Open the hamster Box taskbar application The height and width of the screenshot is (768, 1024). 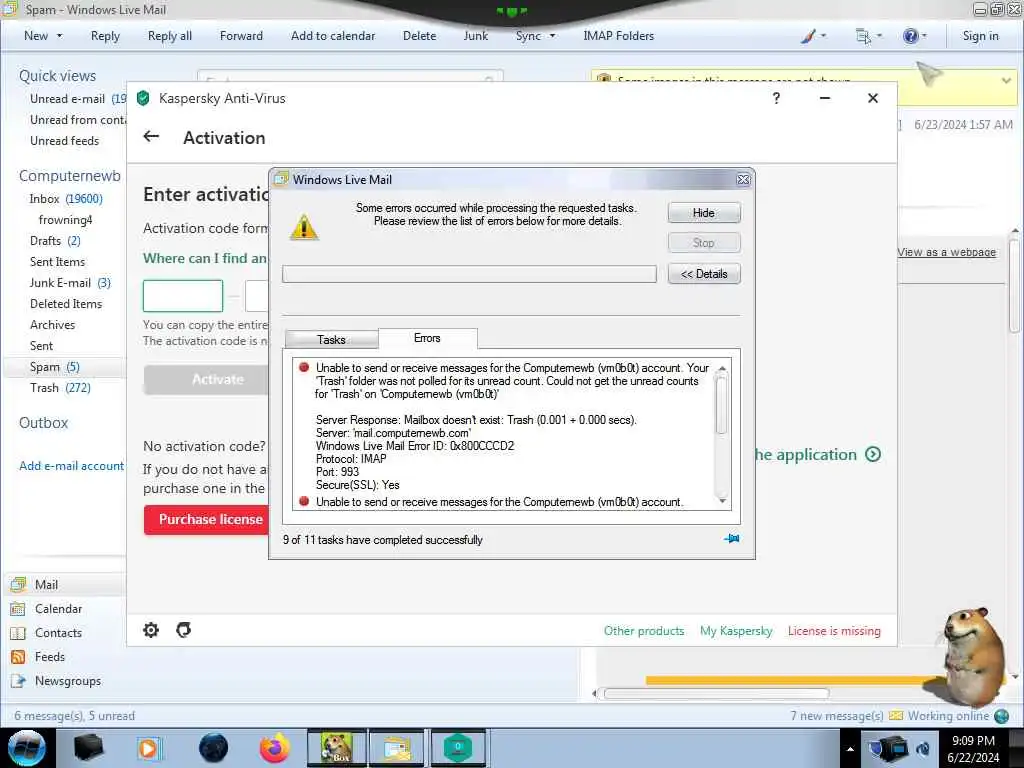pos(336,748)
